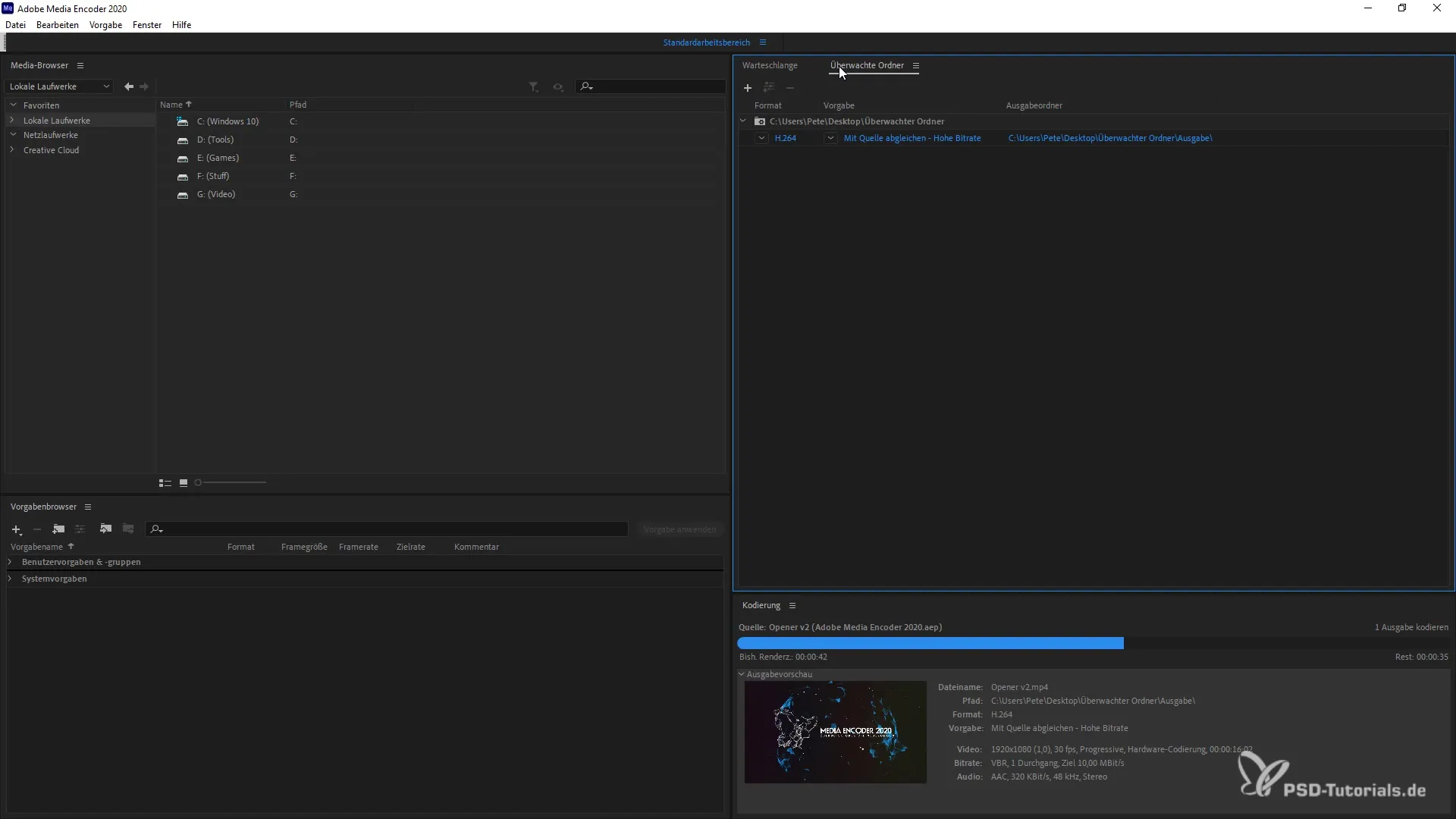This screenshot has height=819, width=1456.
Task: Select the Standardarbeitsbereich workspace
Action: click(x=707, y=42)
